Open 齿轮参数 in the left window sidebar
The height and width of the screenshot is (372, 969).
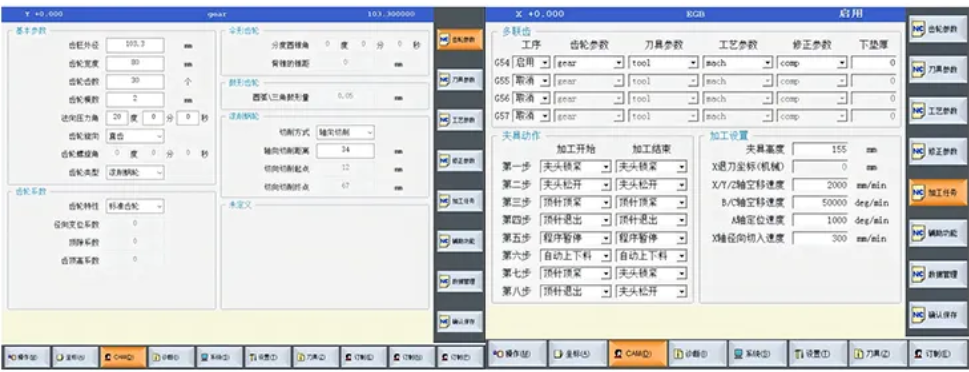460,40
